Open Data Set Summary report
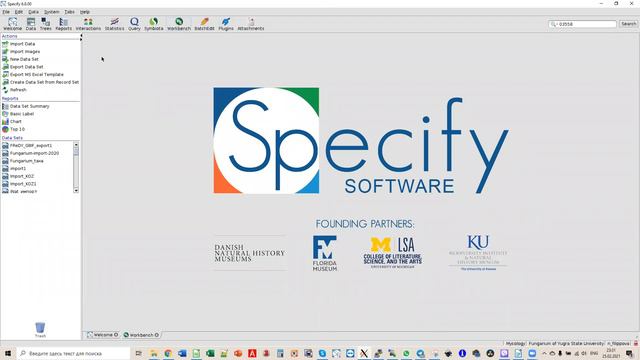The width and height of the screenshot is (640, 360). 26,106
